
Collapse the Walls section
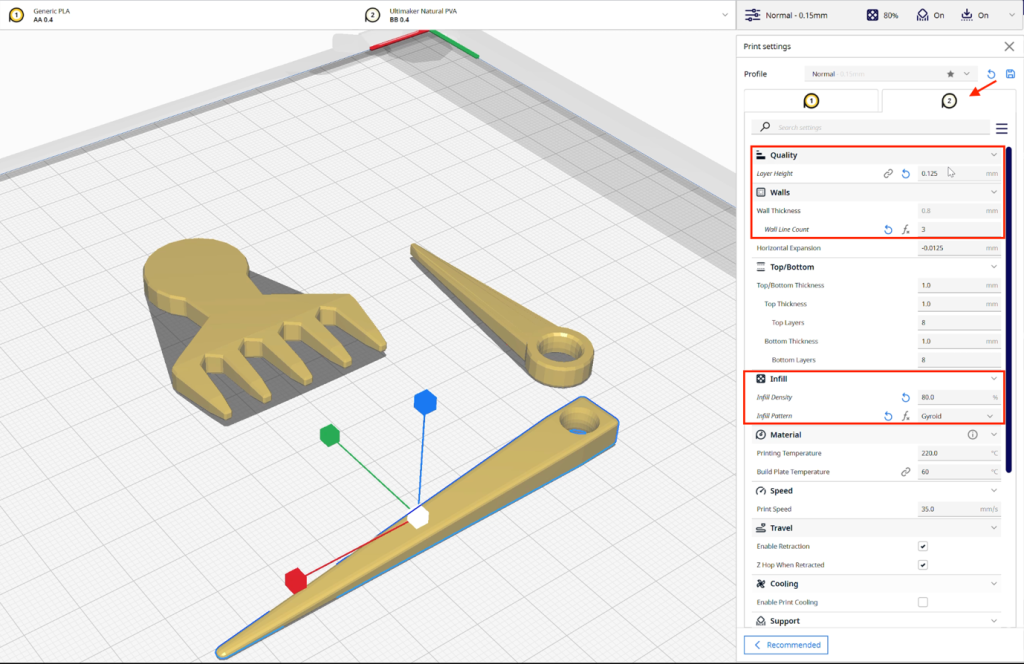tap(994, 192)
